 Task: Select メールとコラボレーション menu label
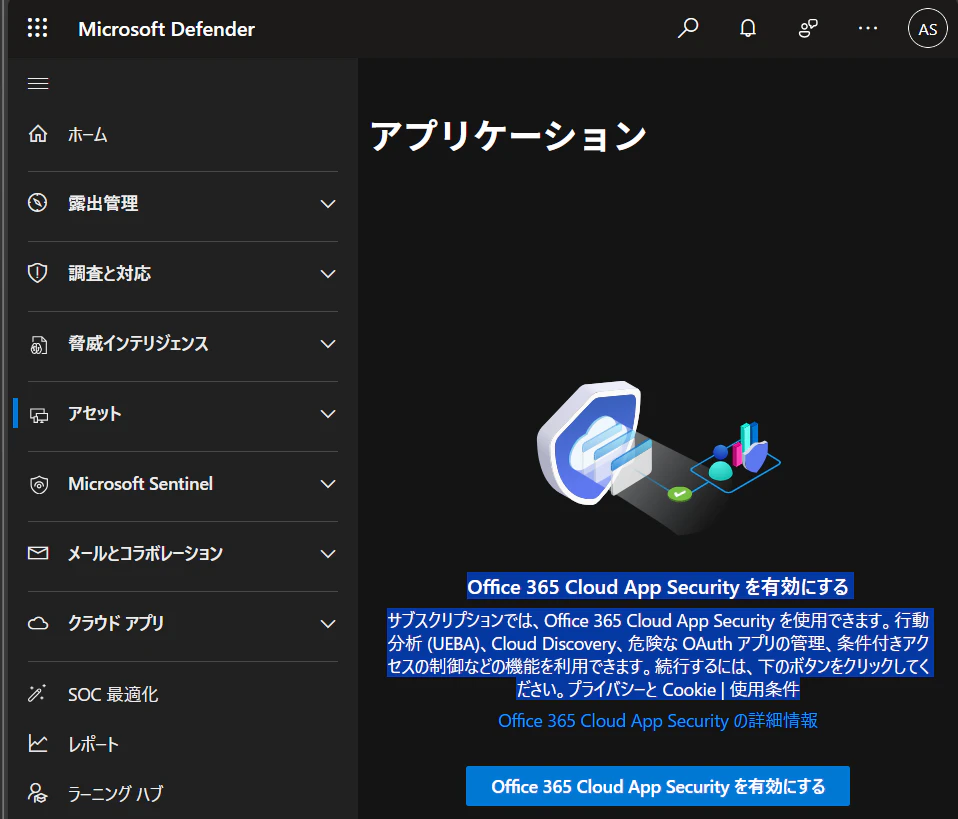point(145,554)
